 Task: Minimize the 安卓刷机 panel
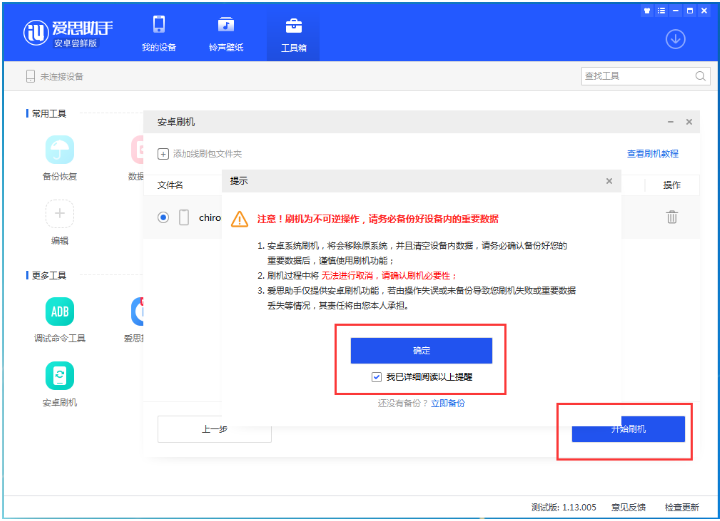point(670,122)
